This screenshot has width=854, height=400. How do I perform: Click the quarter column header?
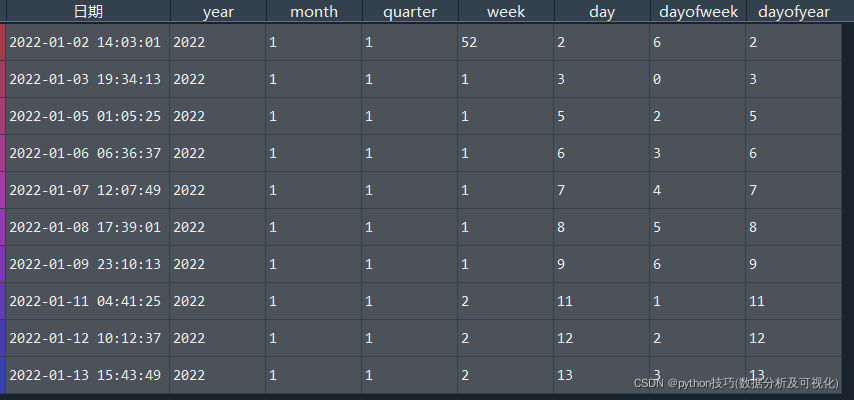pyautogui.click(x=410, y=12)
